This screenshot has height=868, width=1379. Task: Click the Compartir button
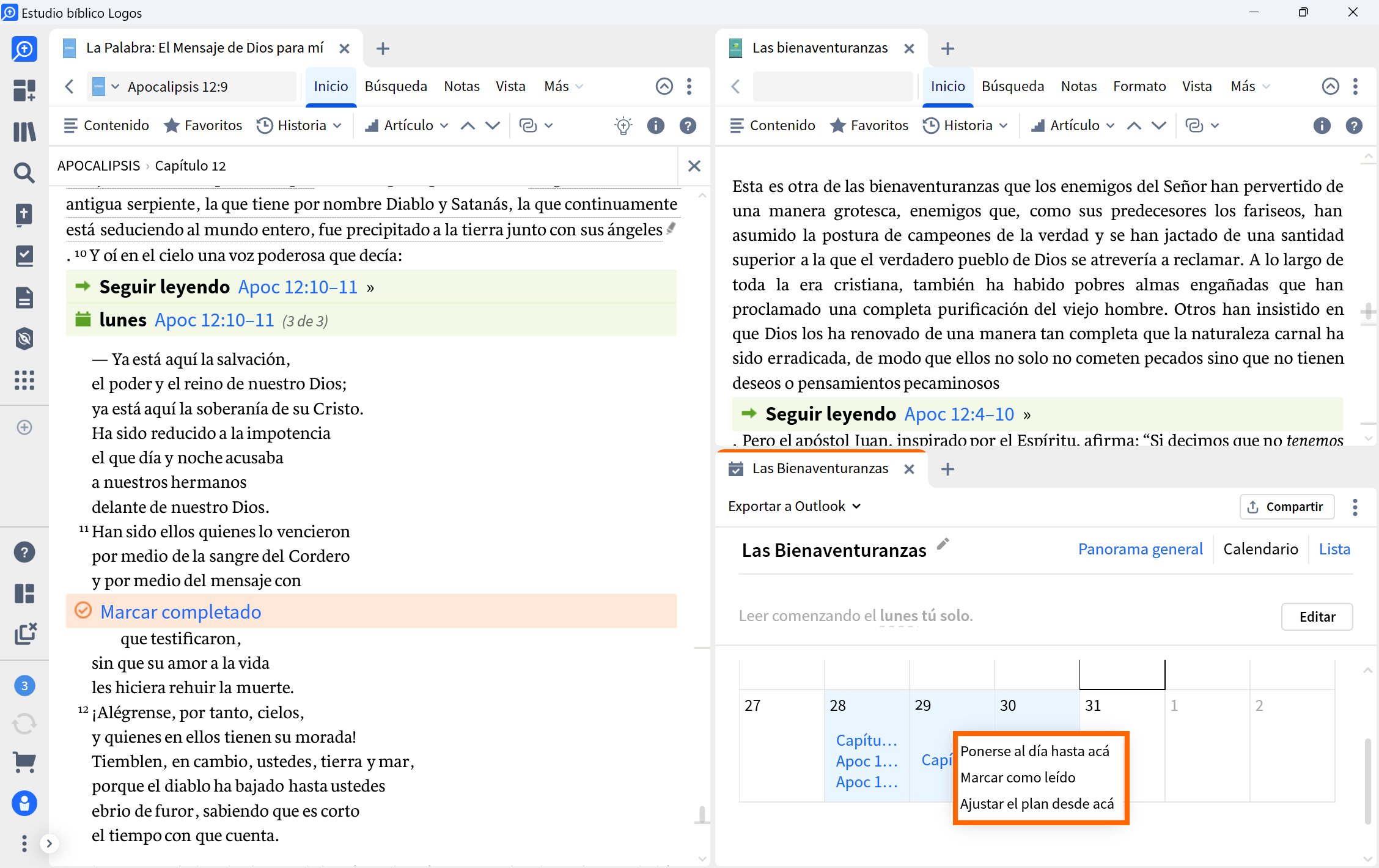tap(1287, 506)
